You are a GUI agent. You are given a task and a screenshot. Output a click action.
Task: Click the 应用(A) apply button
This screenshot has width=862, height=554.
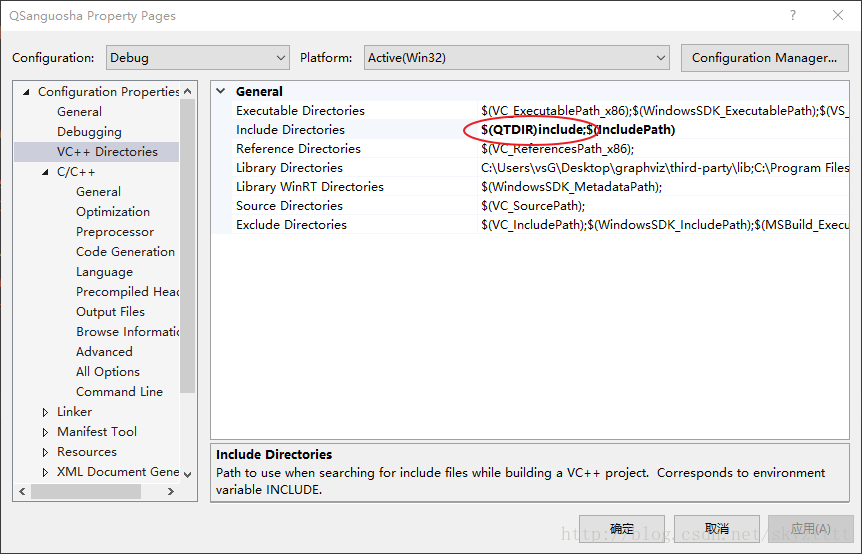[811, 529]
